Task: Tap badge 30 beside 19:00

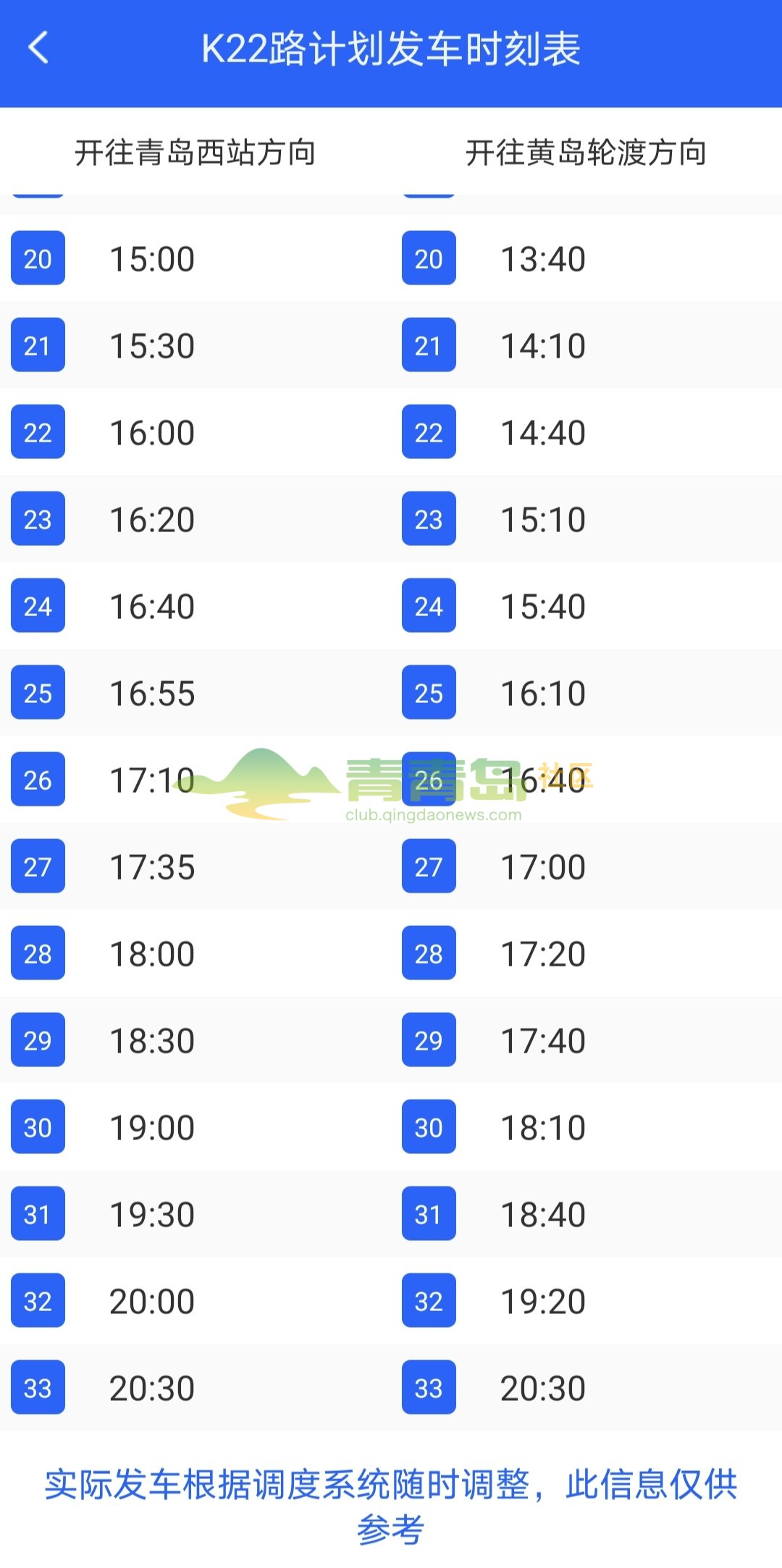Action: pos(38,1127)
